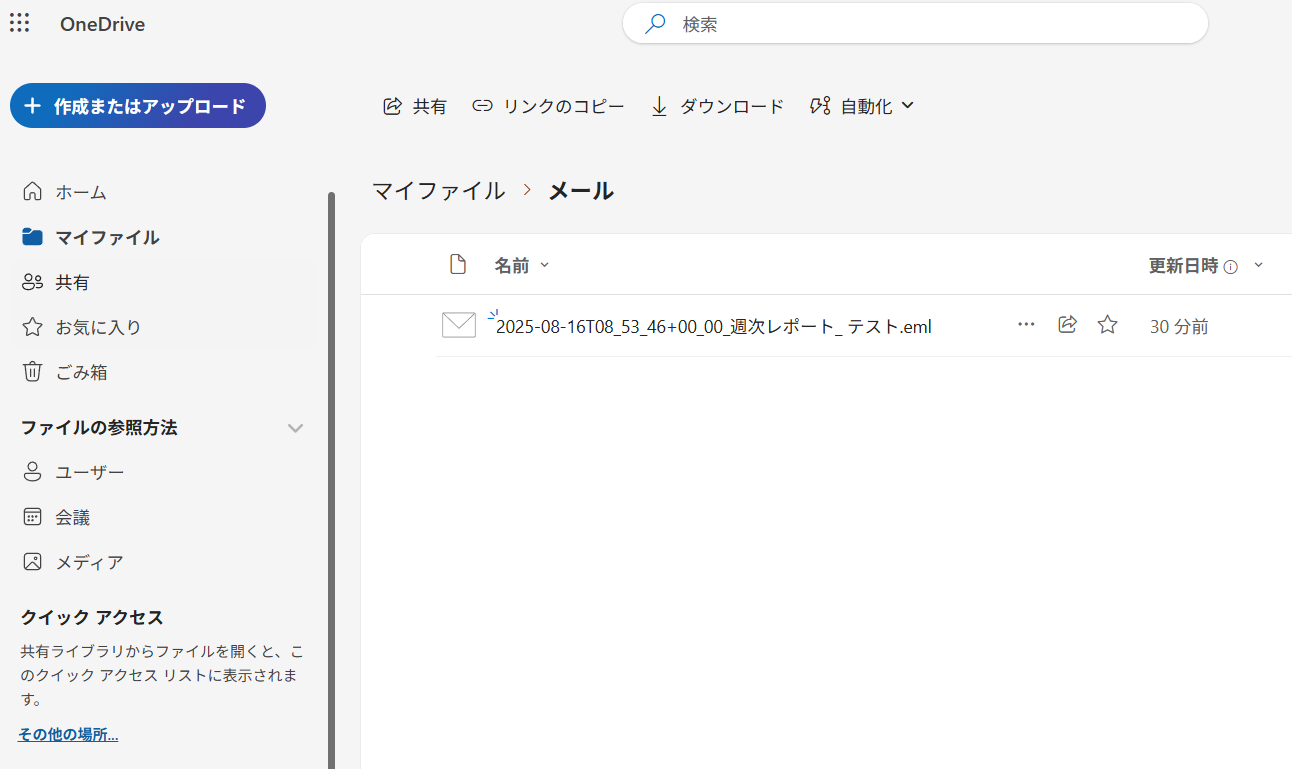
Task: Click the ホーム house icon
Action: point(33,192)
